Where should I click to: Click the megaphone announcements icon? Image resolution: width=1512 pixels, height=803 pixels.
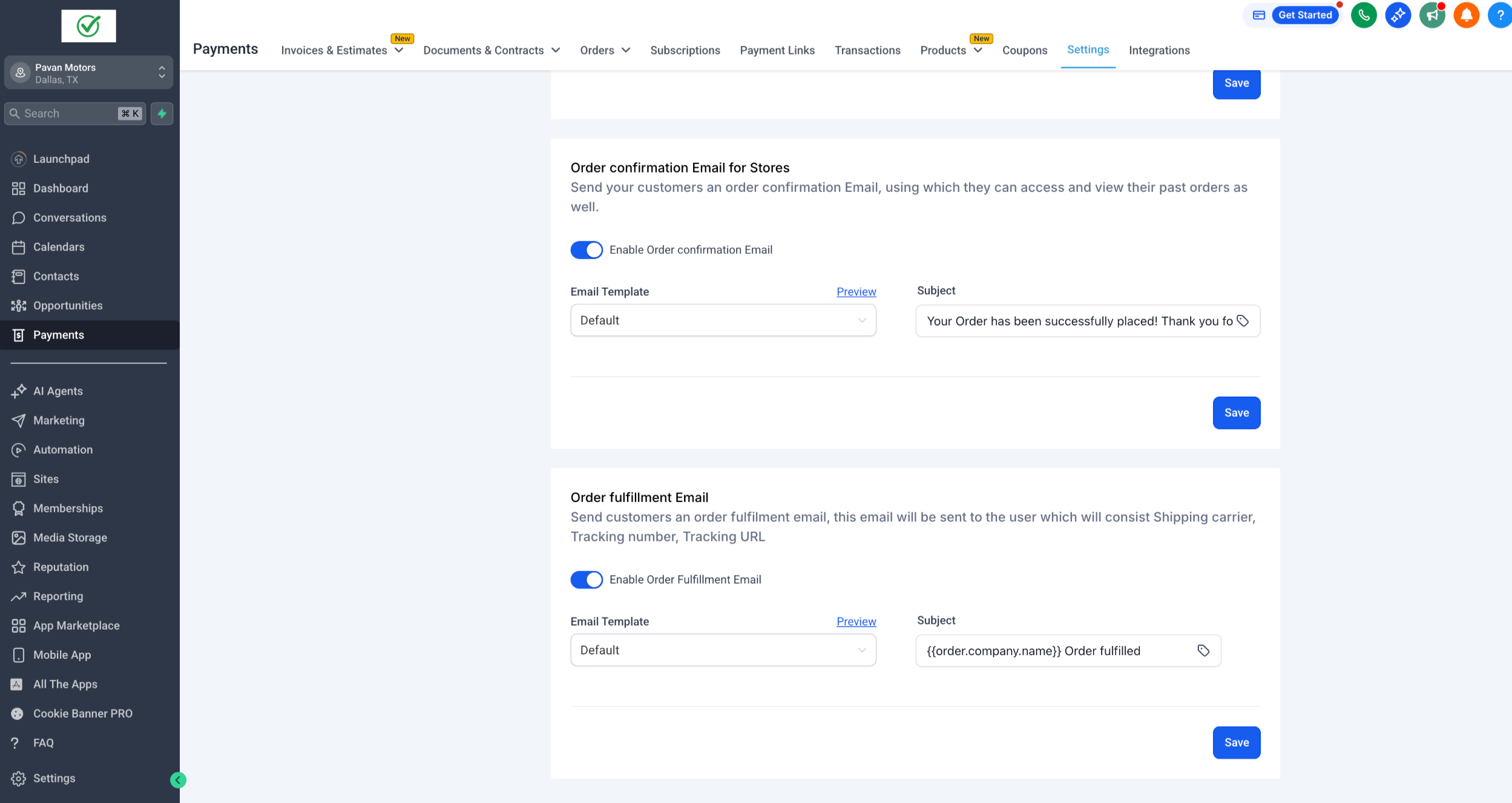[x=1432, y=15]
